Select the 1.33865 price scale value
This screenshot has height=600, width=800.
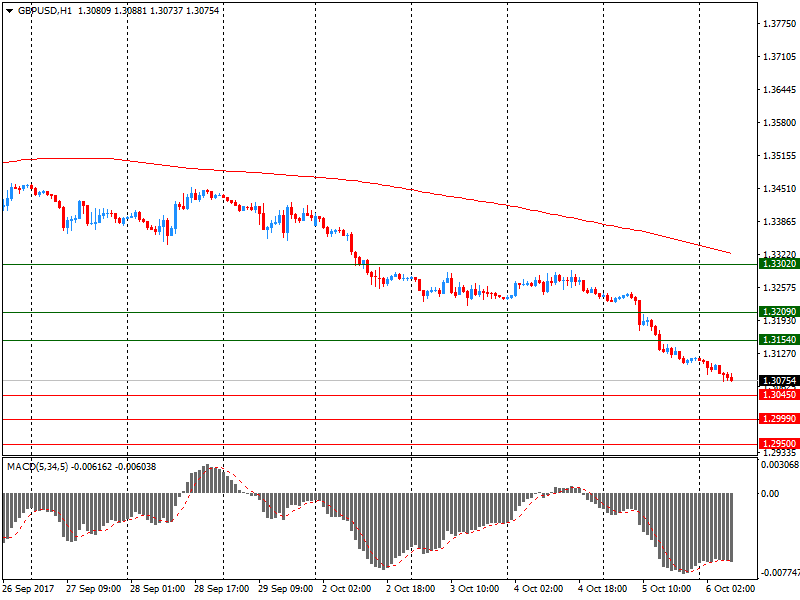[x=779, y=221]
